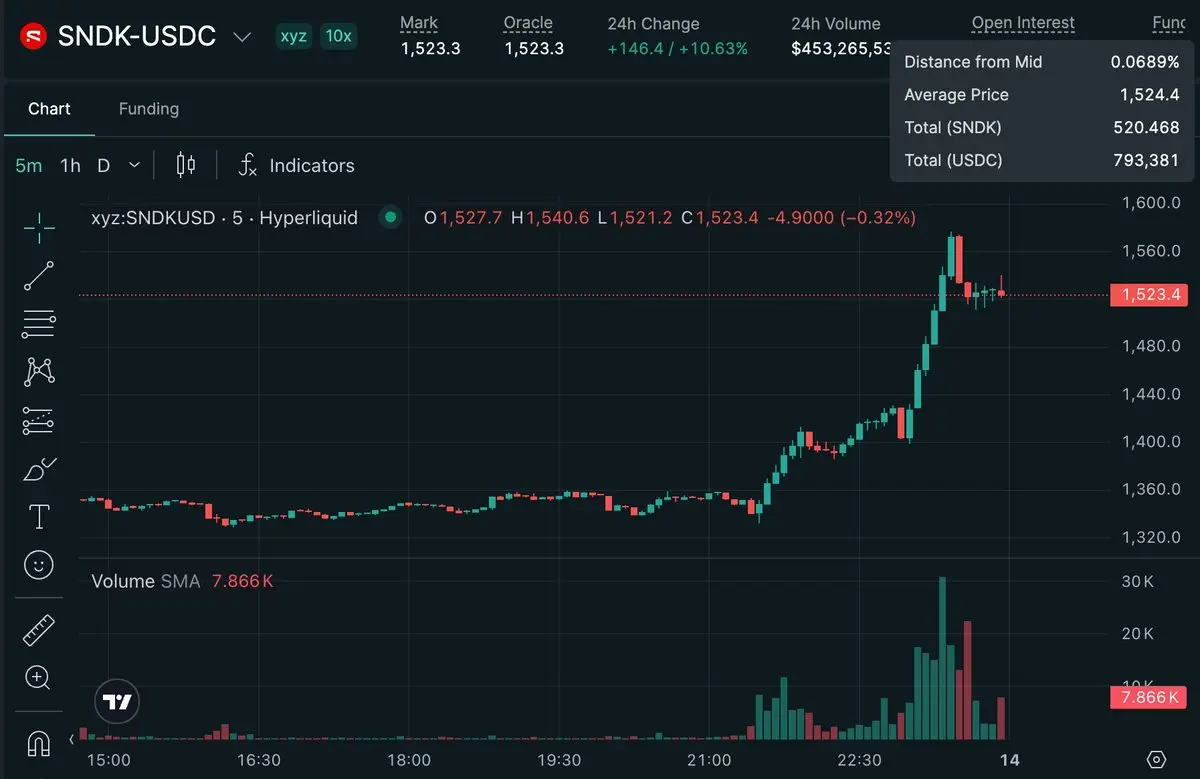Click the Volume SMA indicator legend
The height and width of the screenshot is (779, 1200).
pyautogui.click(x=146, y=581)
